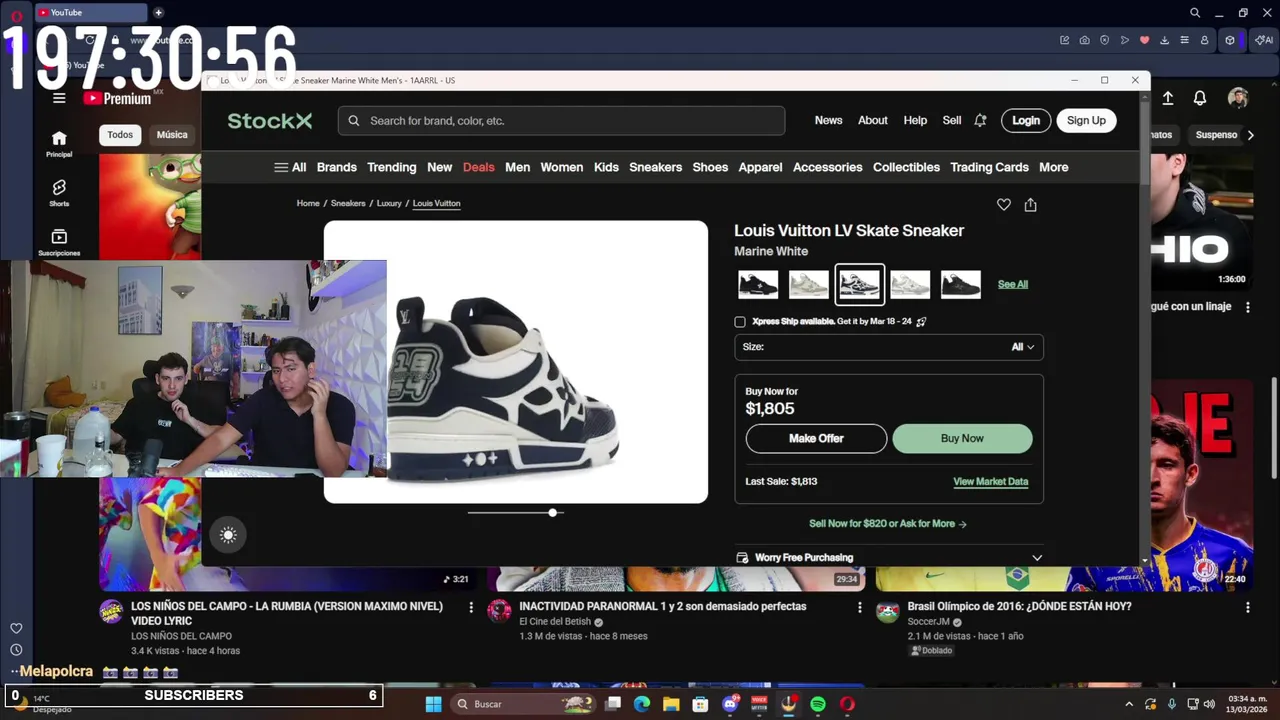Image resolution: width=1280 pixels, height=720 pixels.
Task: Open Opera snapshot camera icon
Action: click(1085, 40)
